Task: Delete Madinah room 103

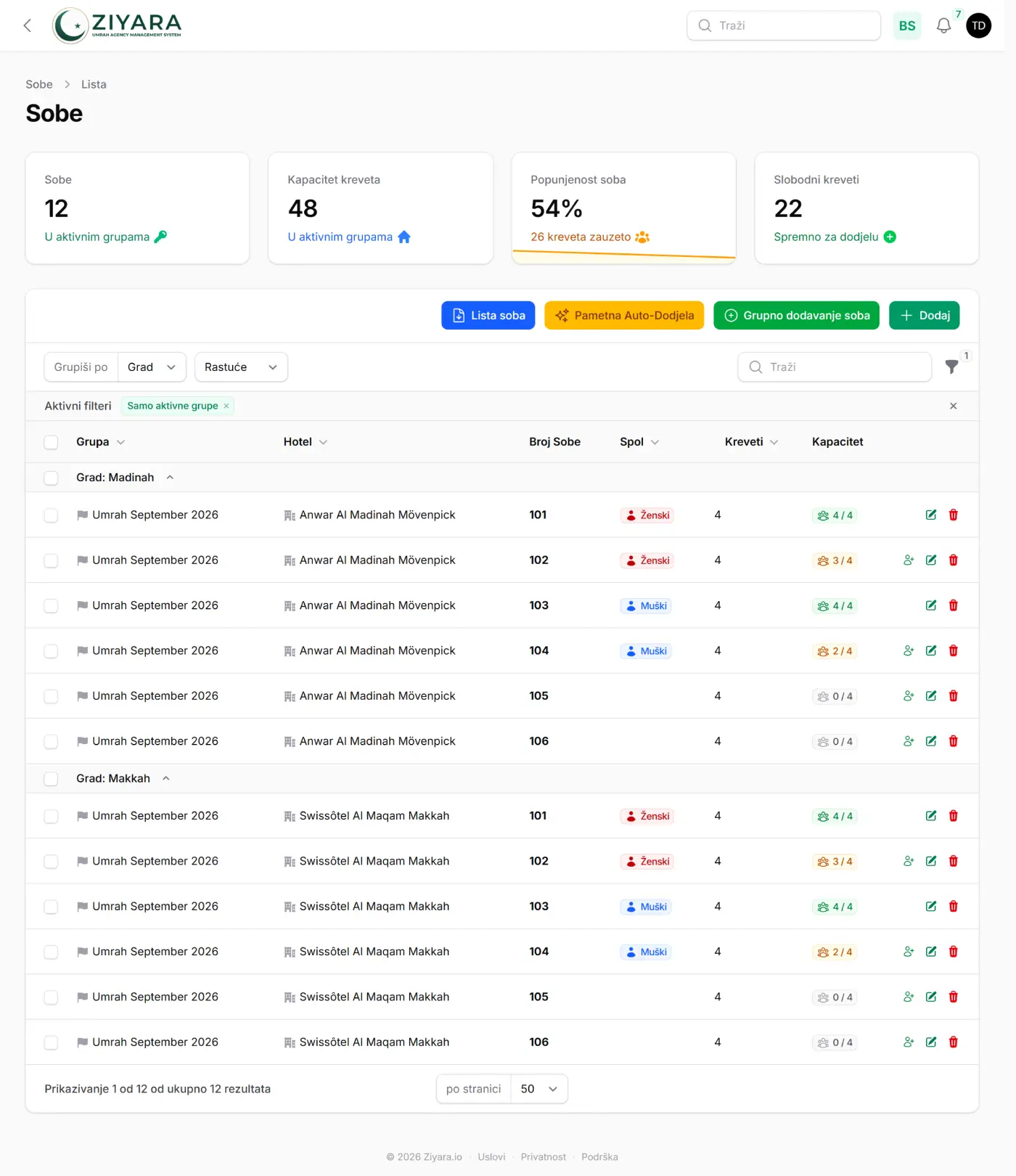Action: pos(954,605)
